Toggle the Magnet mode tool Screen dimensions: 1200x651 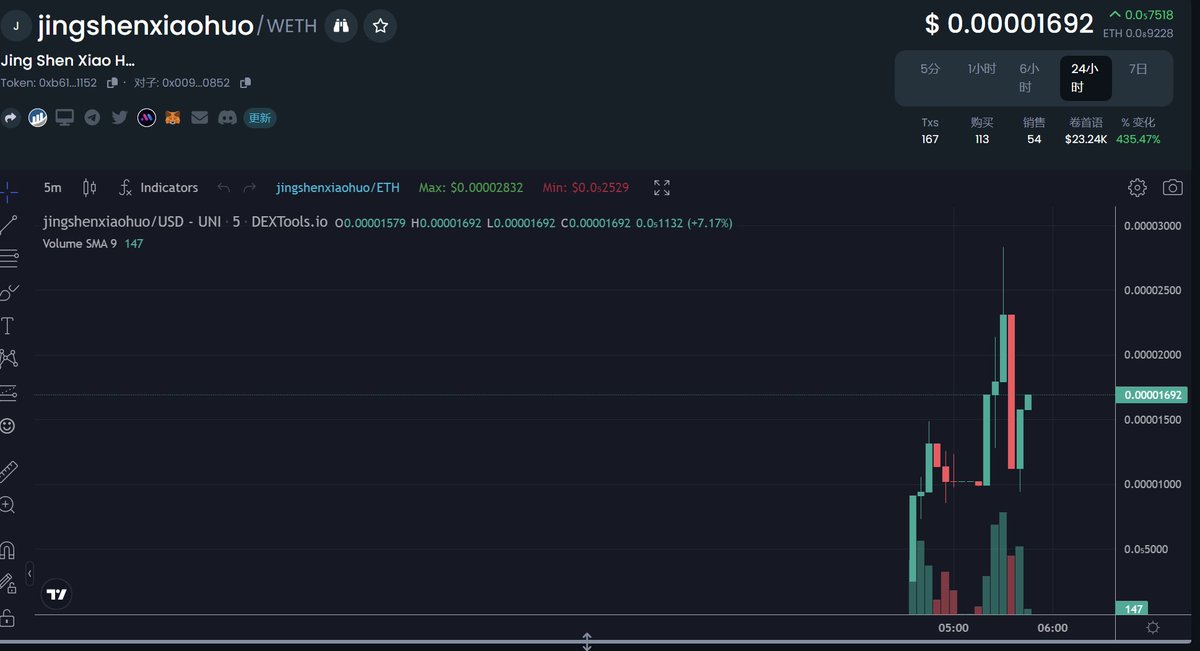8,550
